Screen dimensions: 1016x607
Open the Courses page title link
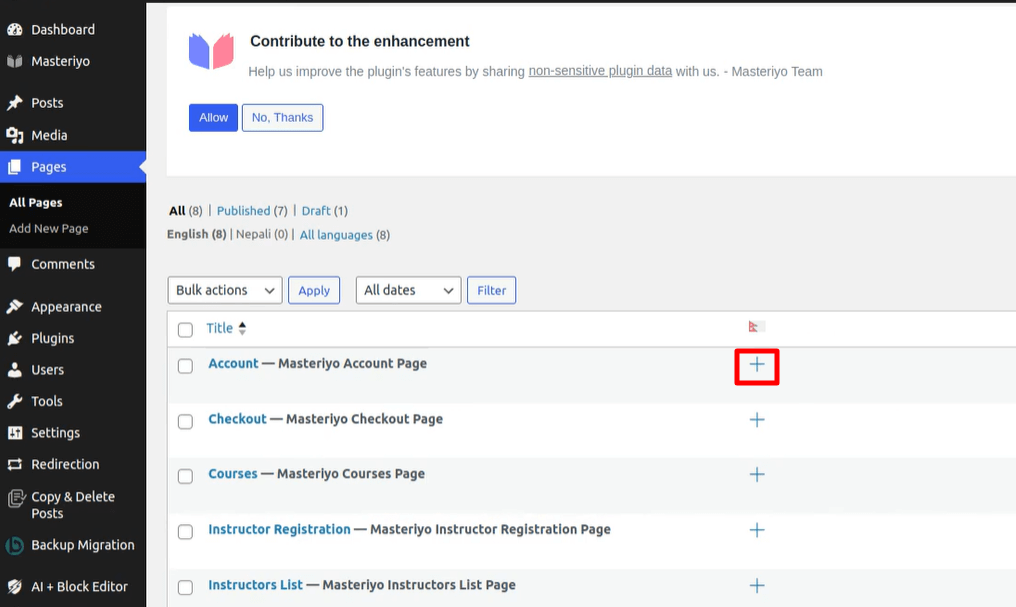233,474
